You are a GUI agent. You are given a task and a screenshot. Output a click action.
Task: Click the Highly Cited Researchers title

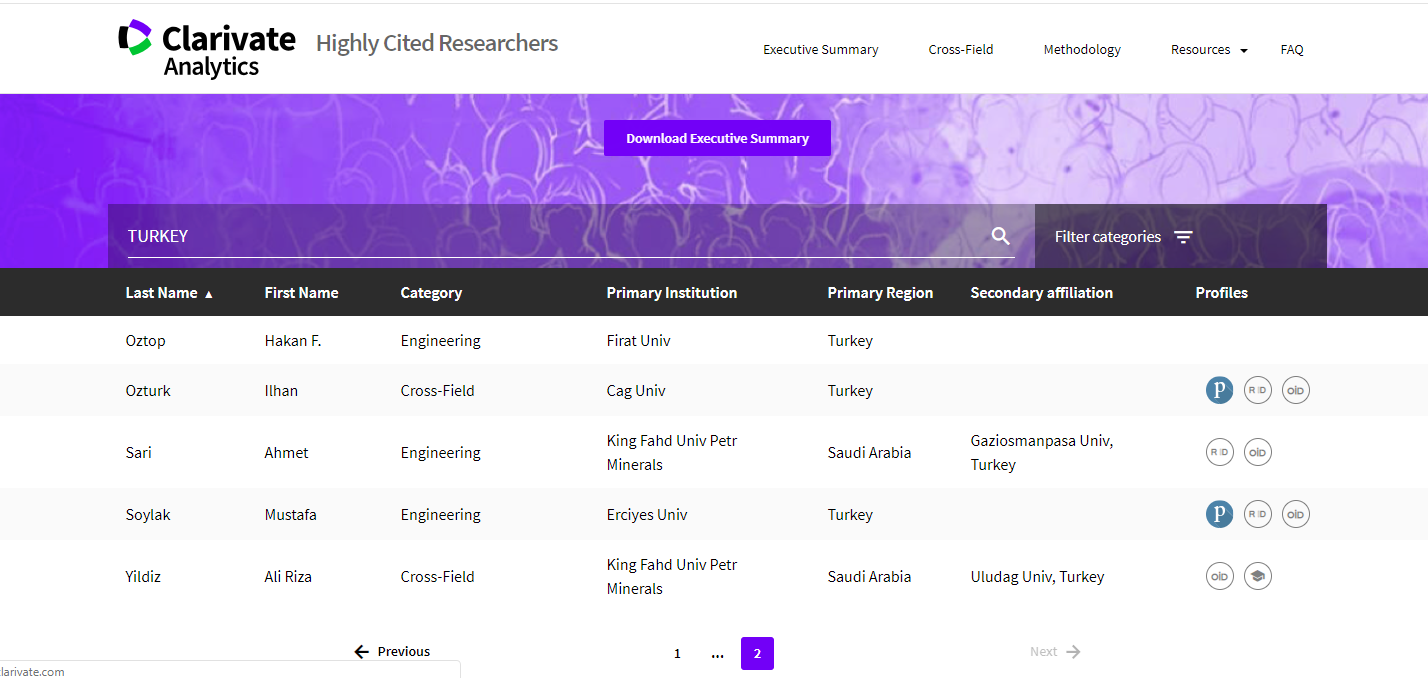click(x=437, y=43)
